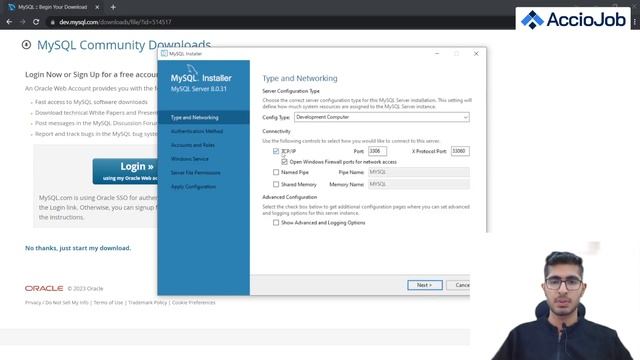Click the Cancel button in installer
Image resolution: width=640 pixels, height=360 pixels.
coord(458,285)
